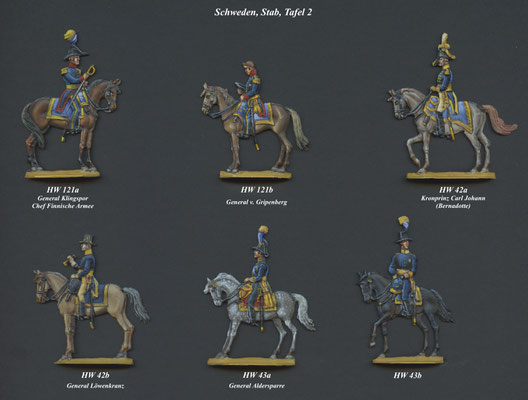528x400 pixels.
Task: Click the 'General Klingspor' caption text
Action: pos(63,198)
